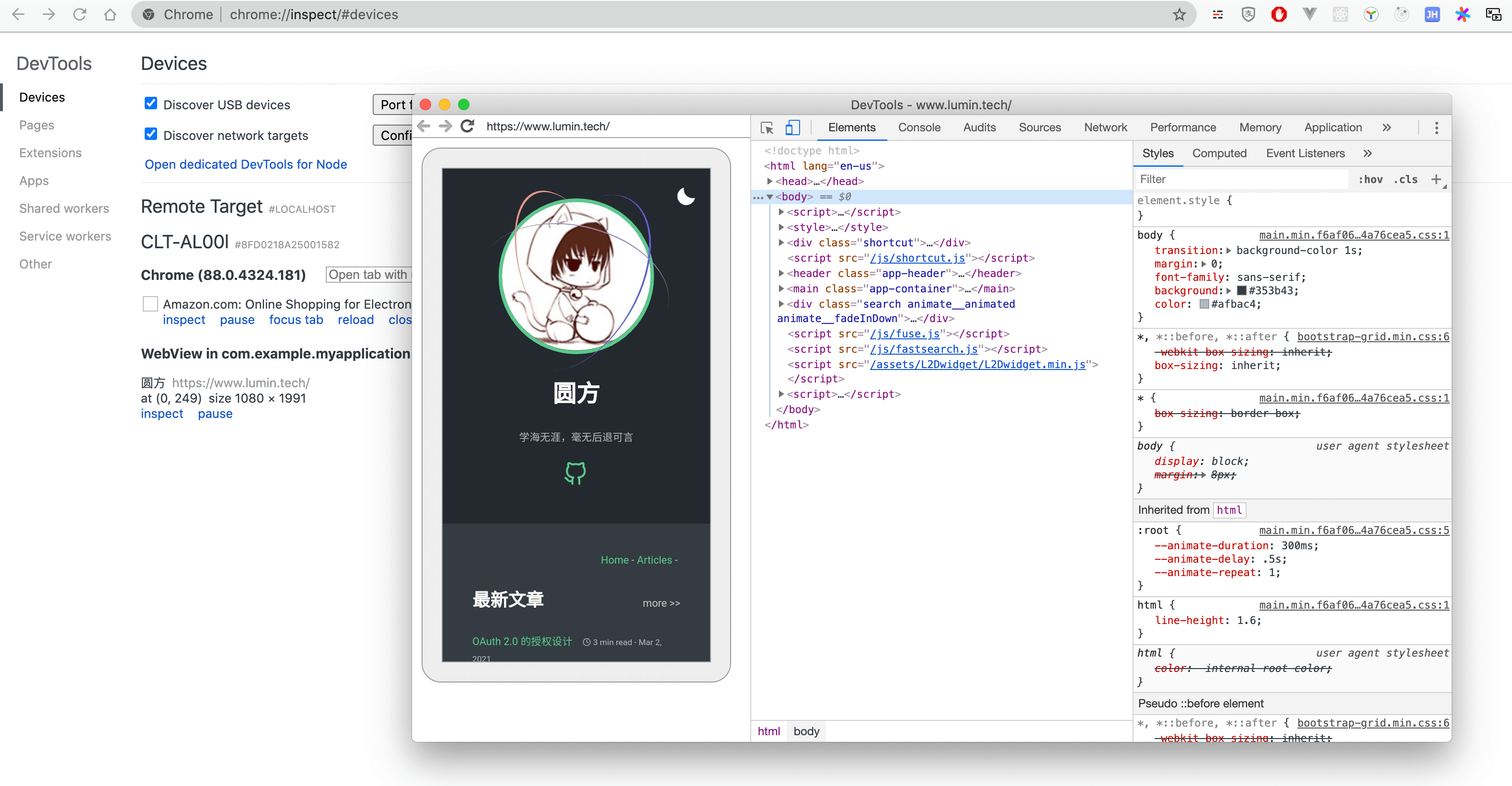The height and width of the screenshot is (786, 1512).
Task: Click the html chip in Inherited from
Action: (x=1229, y=510)
